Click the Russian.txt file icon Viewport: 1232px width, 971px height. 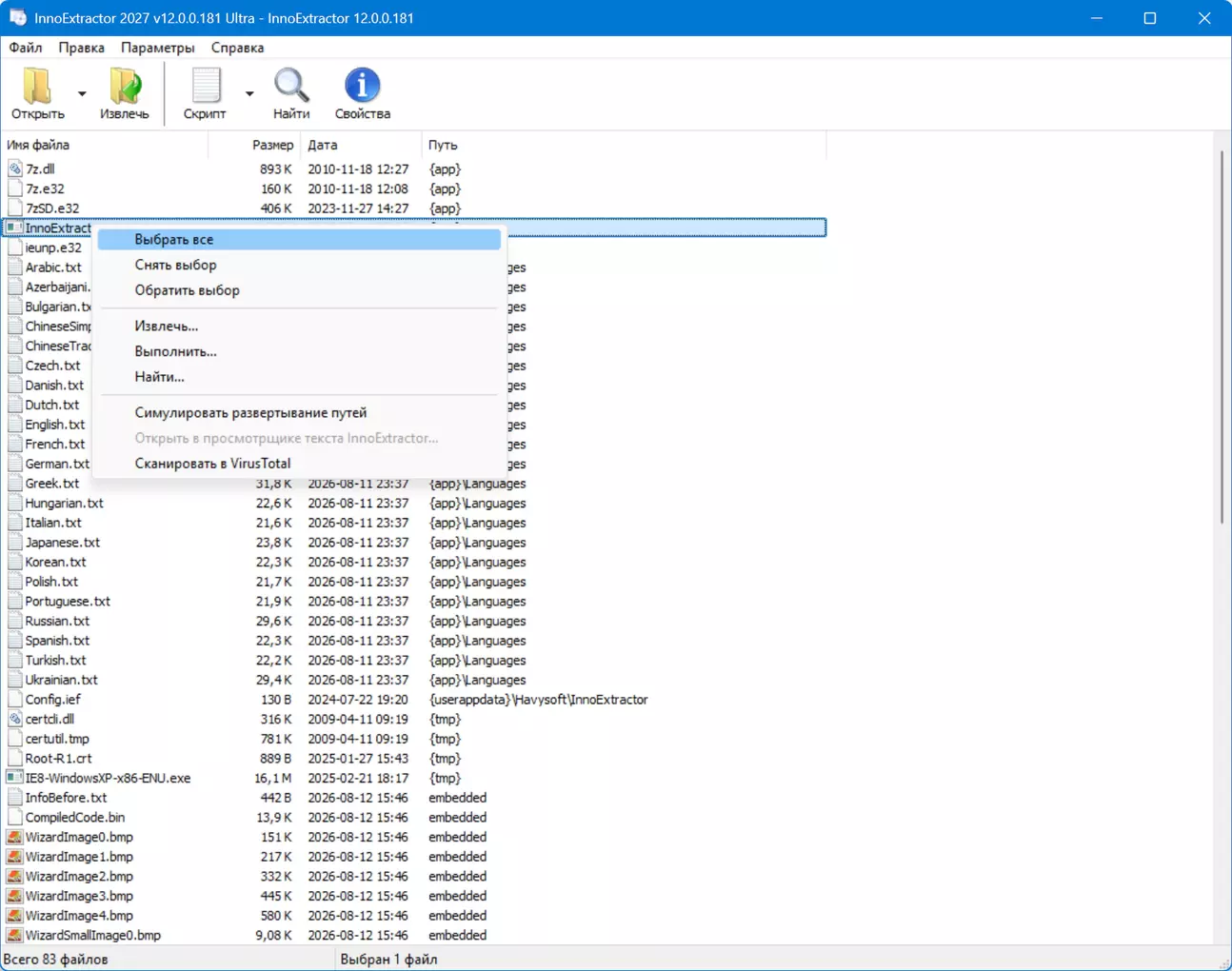pyautogui.click(x=14, y=621)
